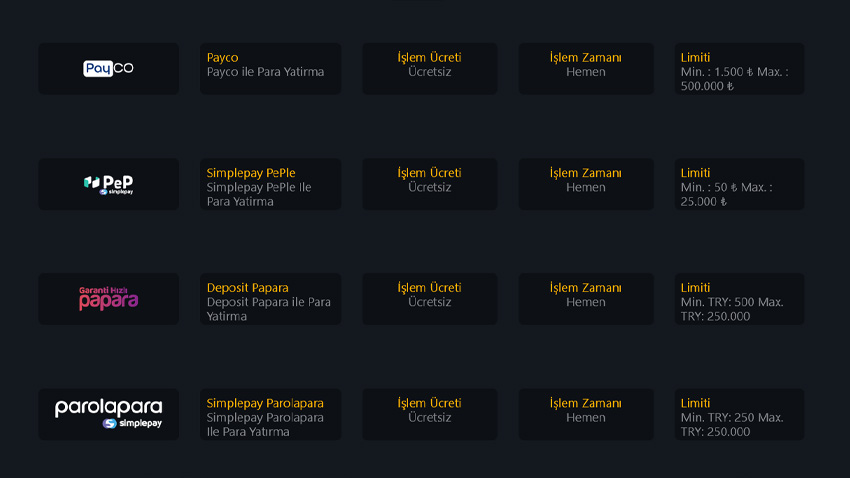Click PePle row İşlem Zamanı box

tap(585, 184)
